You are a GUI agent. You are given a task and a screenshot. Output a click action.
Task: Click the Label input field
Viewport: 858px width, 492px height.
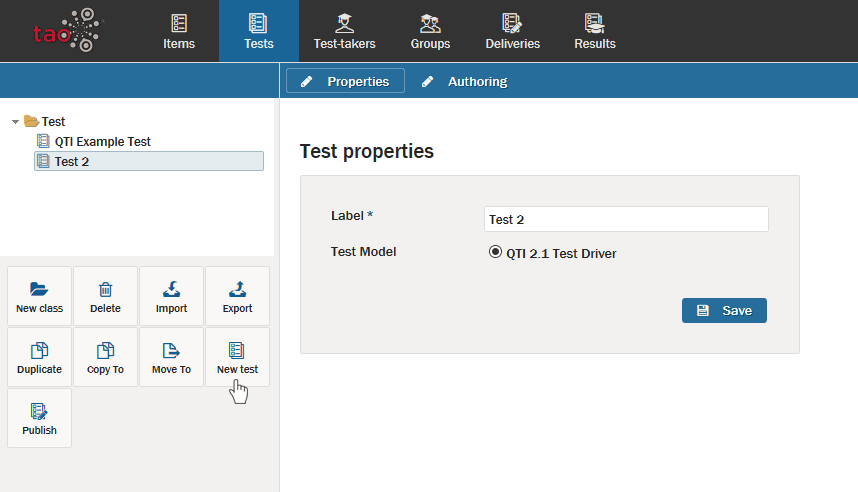pos(625,219)
